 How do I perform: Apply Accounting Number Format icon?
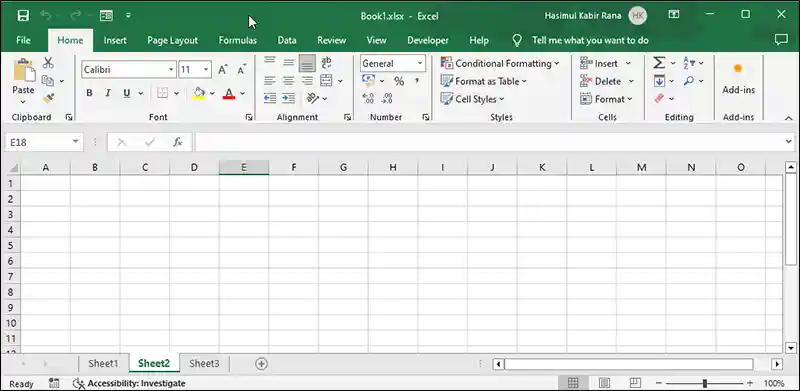click(368, 81)
